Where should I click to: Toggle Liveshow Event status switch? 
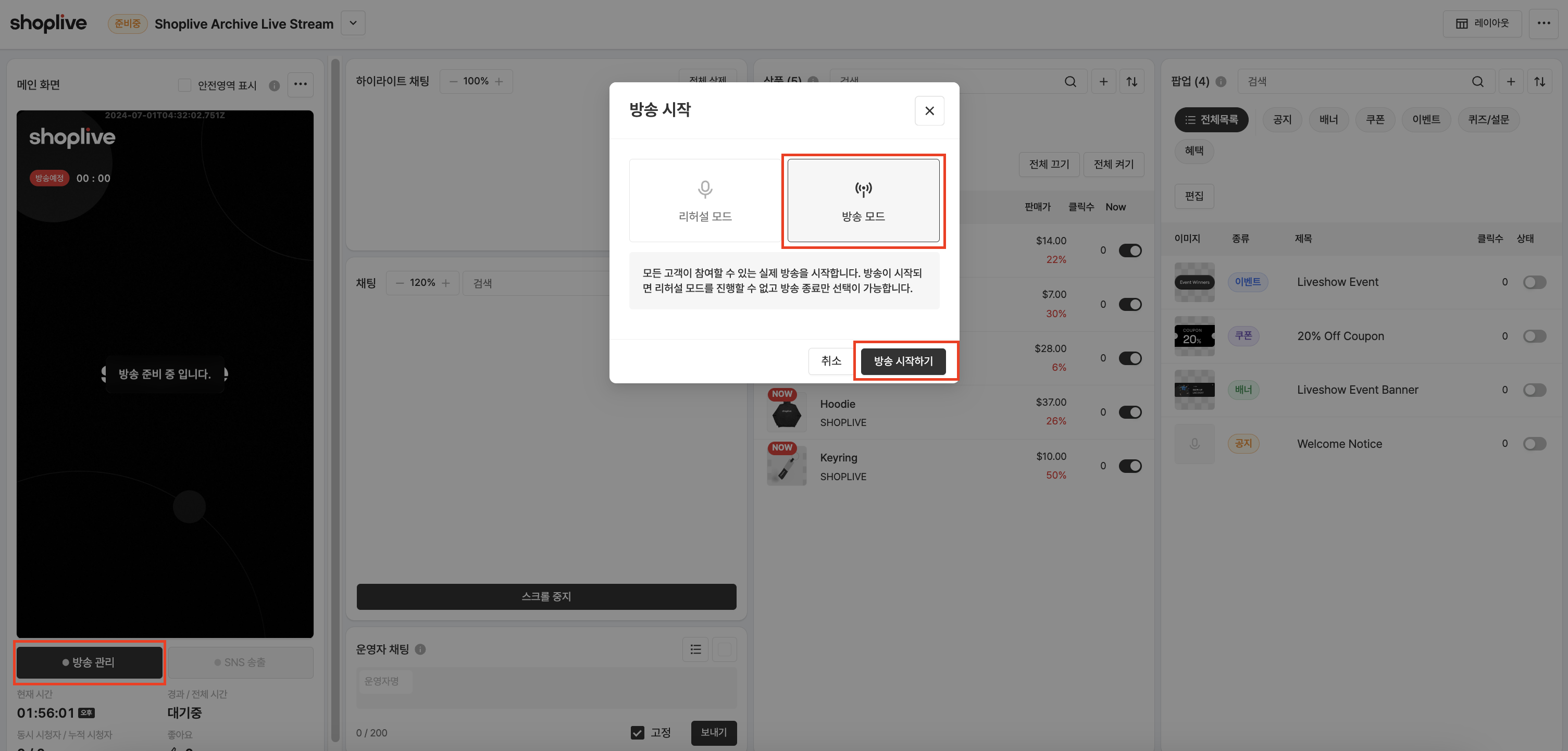coord(1535,282)
